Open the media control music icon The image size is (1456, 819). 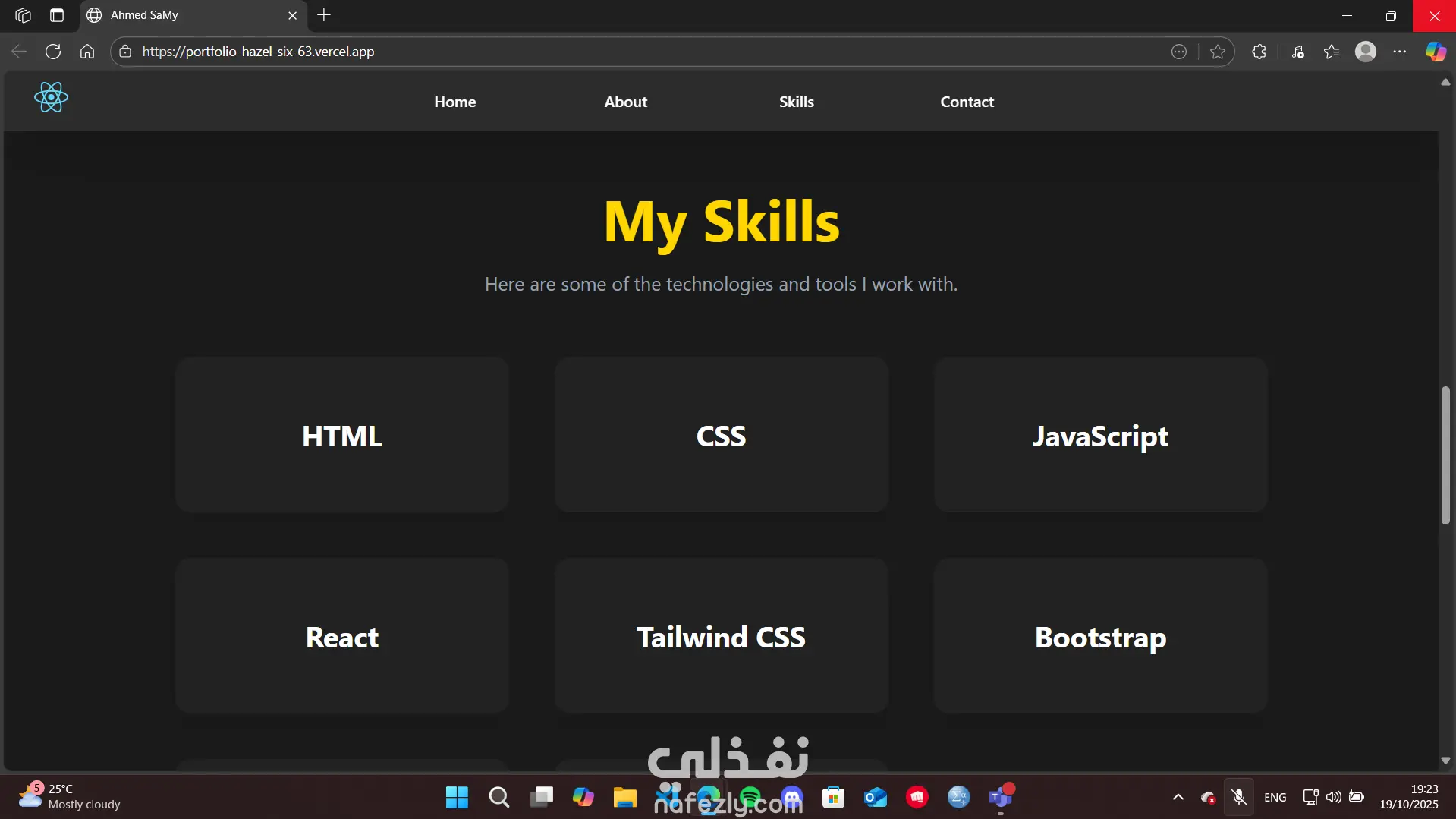1298,52
